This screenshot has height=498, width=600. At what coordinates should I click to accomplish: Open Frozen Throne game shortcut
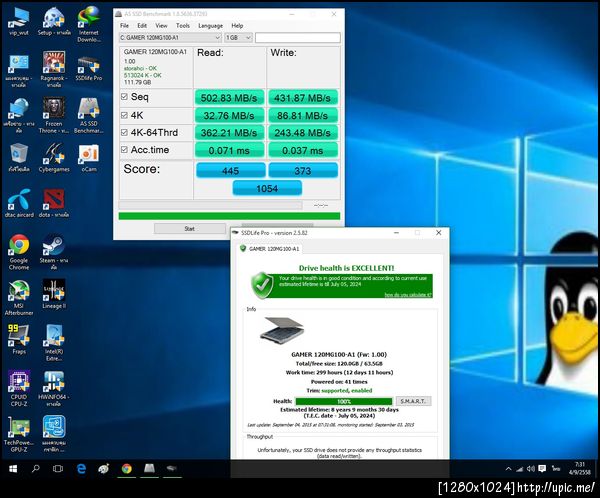pyautogui.click(x=54, y=115)
